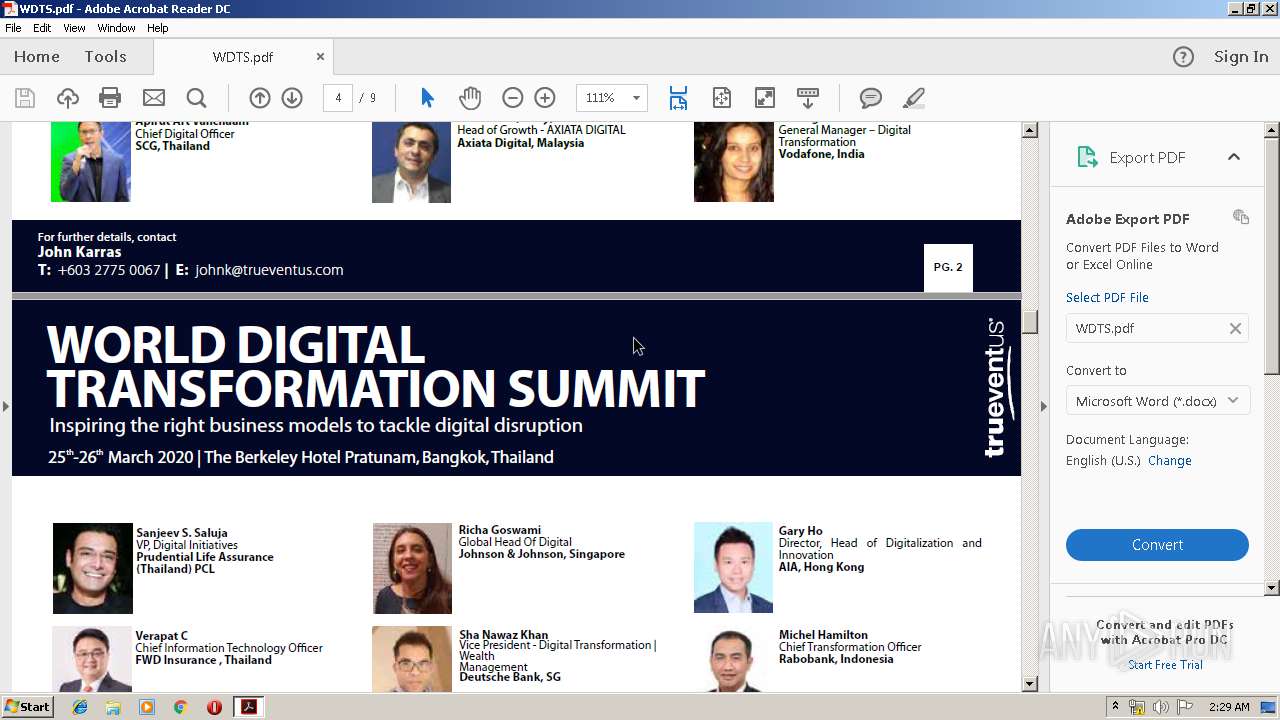The image size is (1280, 720).
Task: Send file by email envelope icon
Action: (x=154, y=98)
